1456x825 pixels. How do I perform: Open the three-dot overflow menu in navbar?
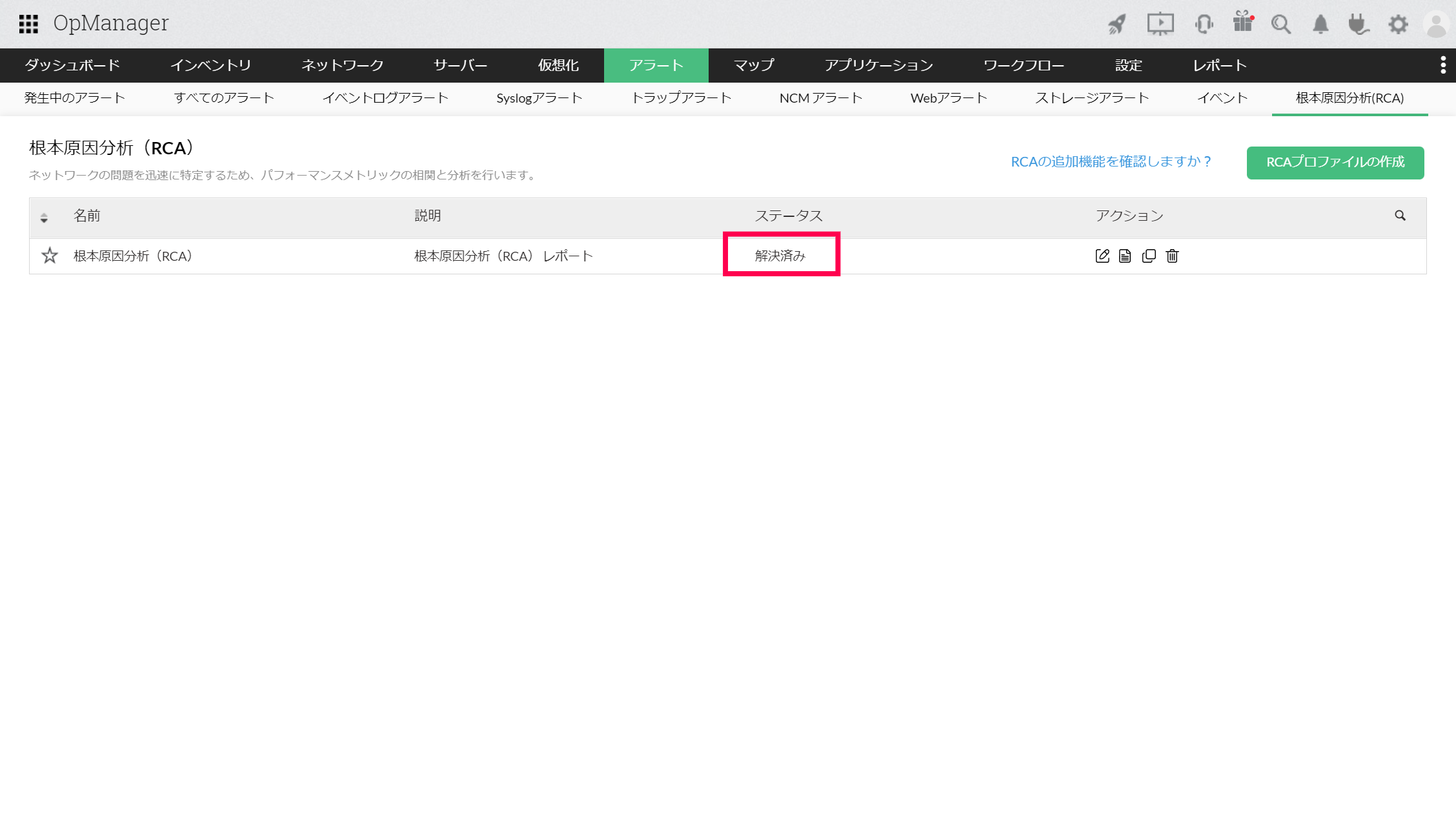1443,65
